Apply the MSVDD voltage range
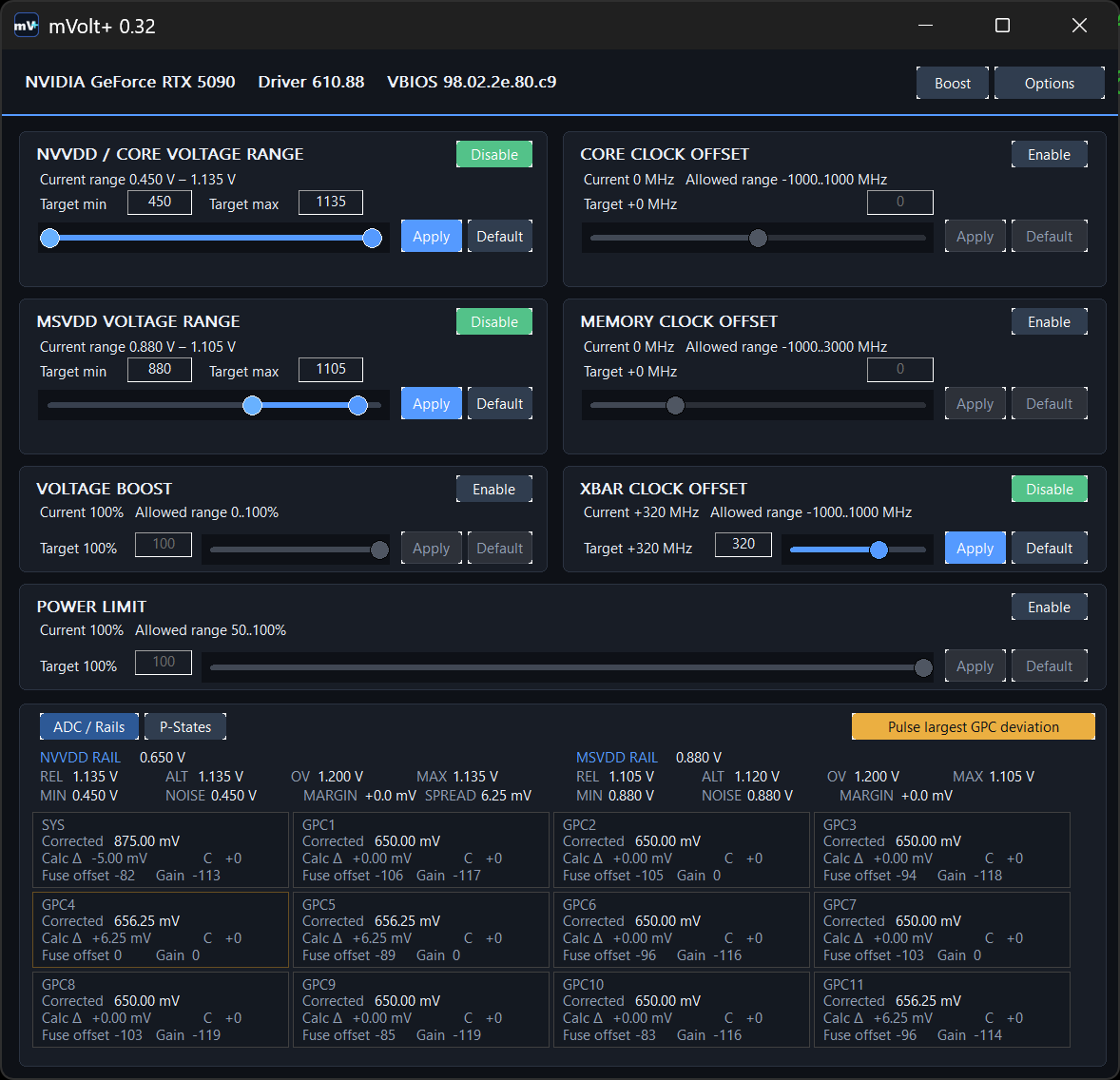 click(x=431, y=403)
